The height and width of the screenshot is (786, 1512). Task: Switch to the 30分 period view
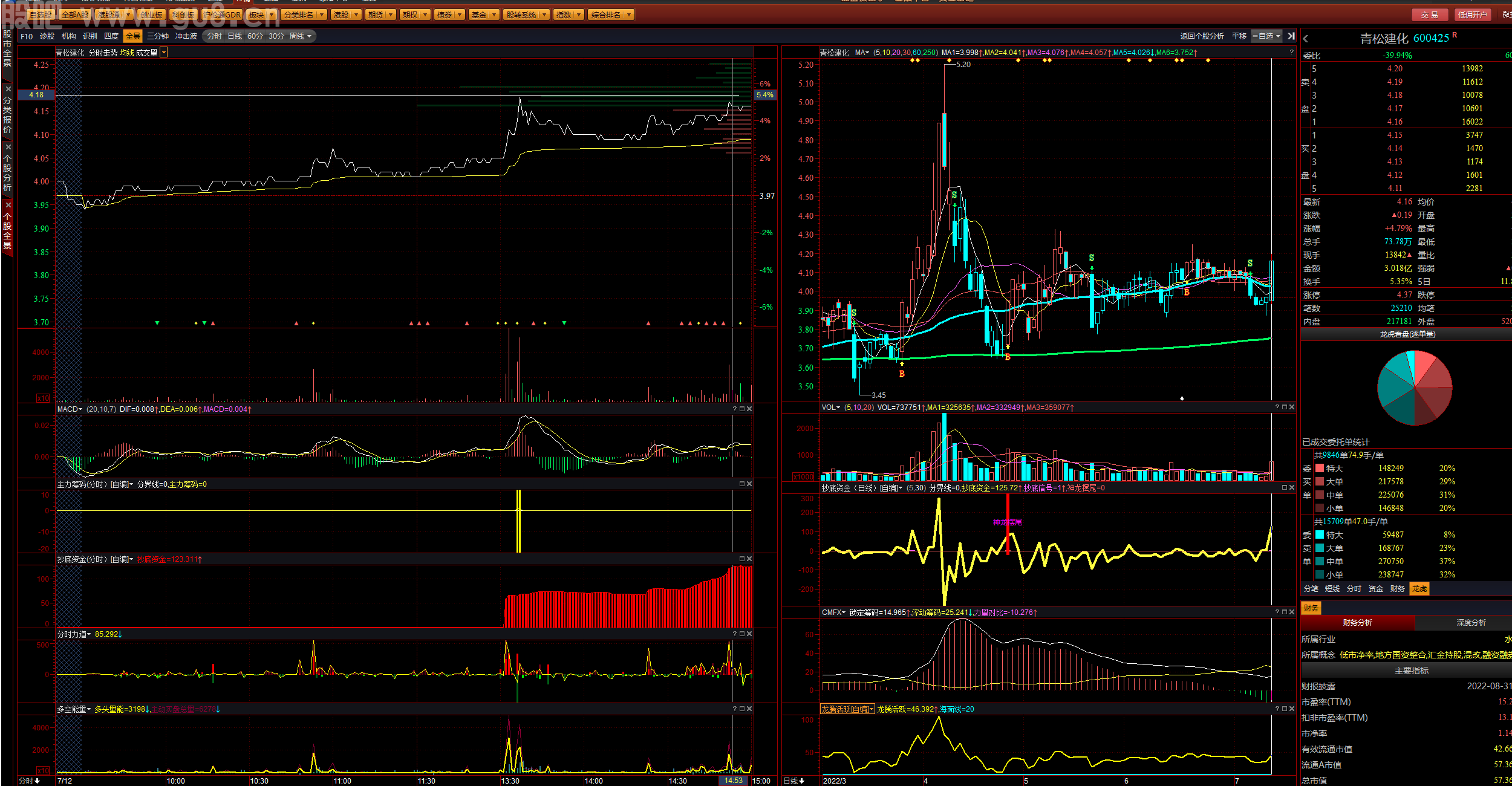[276, 36]
